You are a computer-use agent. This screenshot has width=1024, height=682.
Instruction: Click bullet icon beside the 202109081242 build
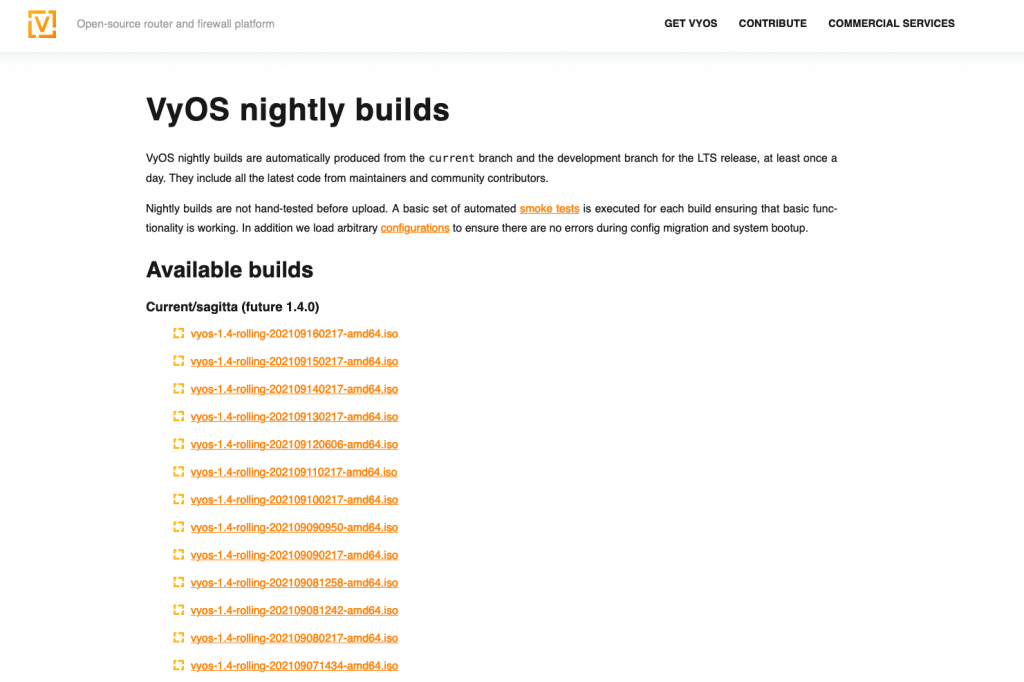(x=178, y=609)
